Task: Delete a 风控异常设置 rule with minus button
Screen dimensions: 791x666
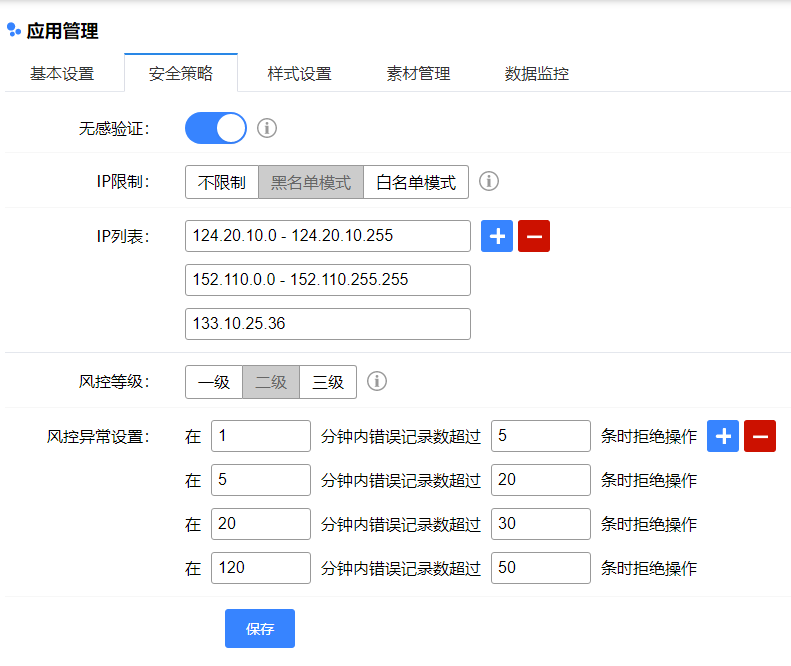Action: tap(760, 436)
